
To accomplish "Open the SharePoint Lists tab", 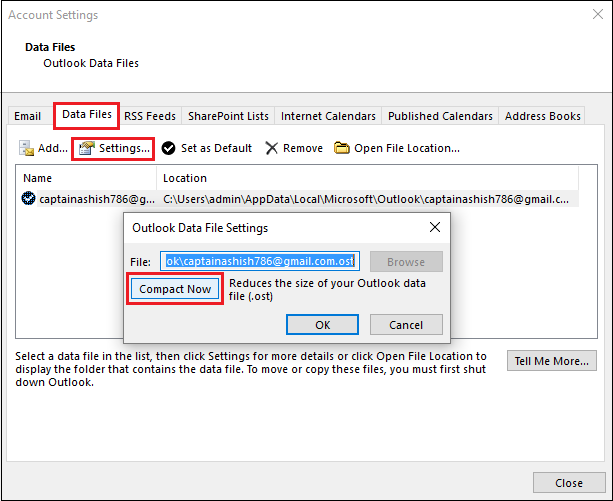I will pyautogui.click(x=228, y=116).
